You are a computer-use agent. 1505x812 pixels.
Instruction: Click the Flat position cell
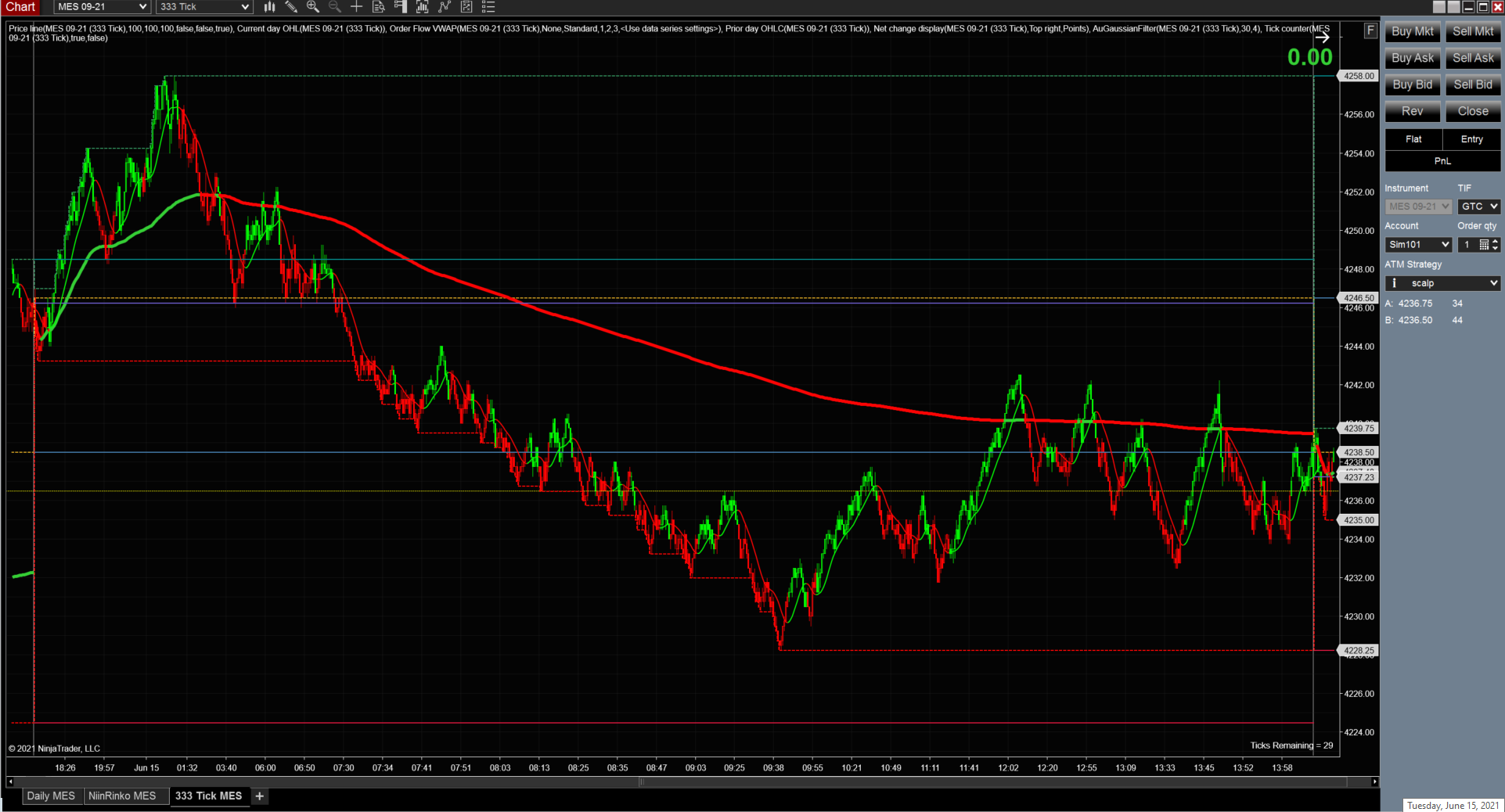(1413, 139)
